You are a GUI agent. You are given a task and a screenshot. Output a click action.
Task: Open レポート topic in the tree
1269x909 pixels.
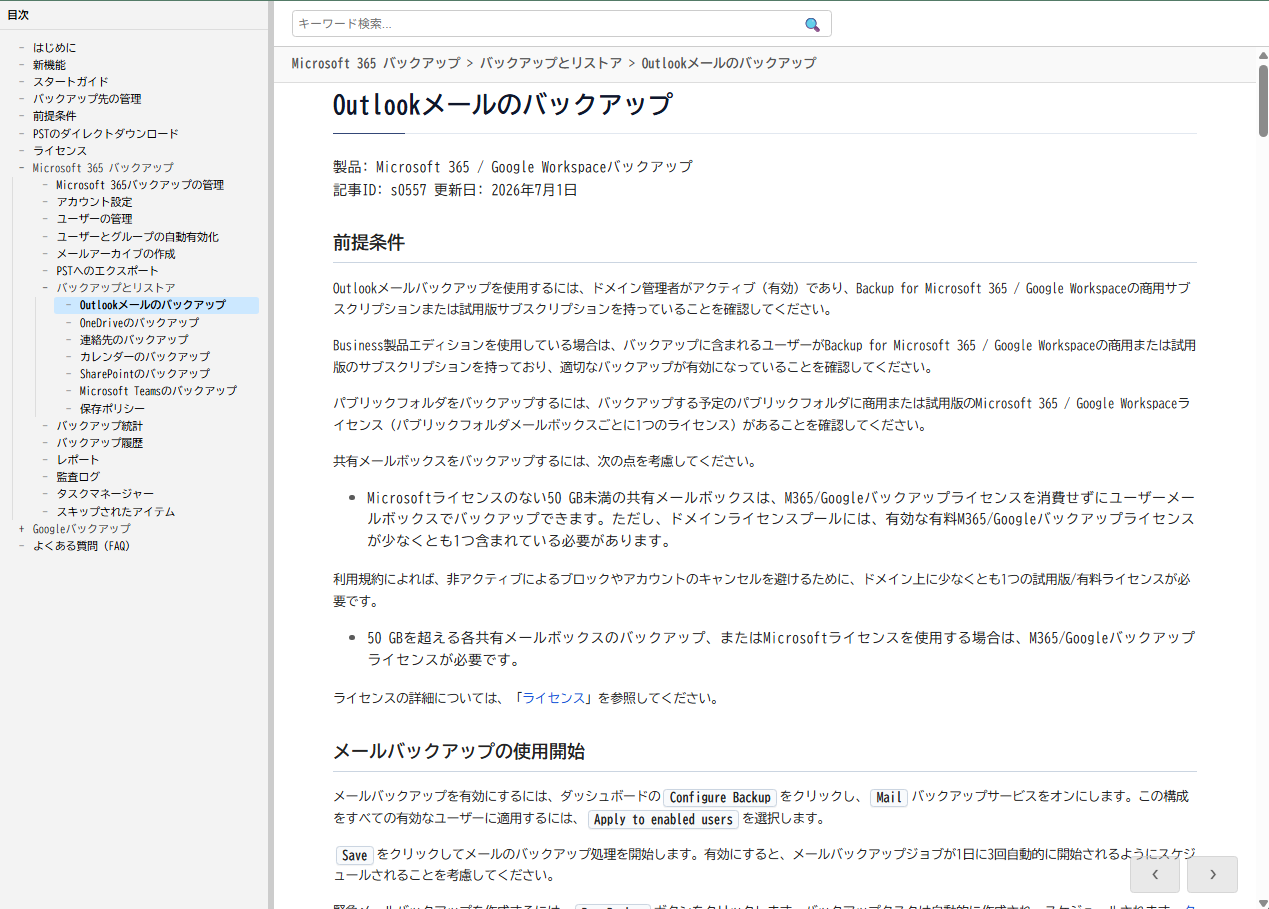(78, 460)
